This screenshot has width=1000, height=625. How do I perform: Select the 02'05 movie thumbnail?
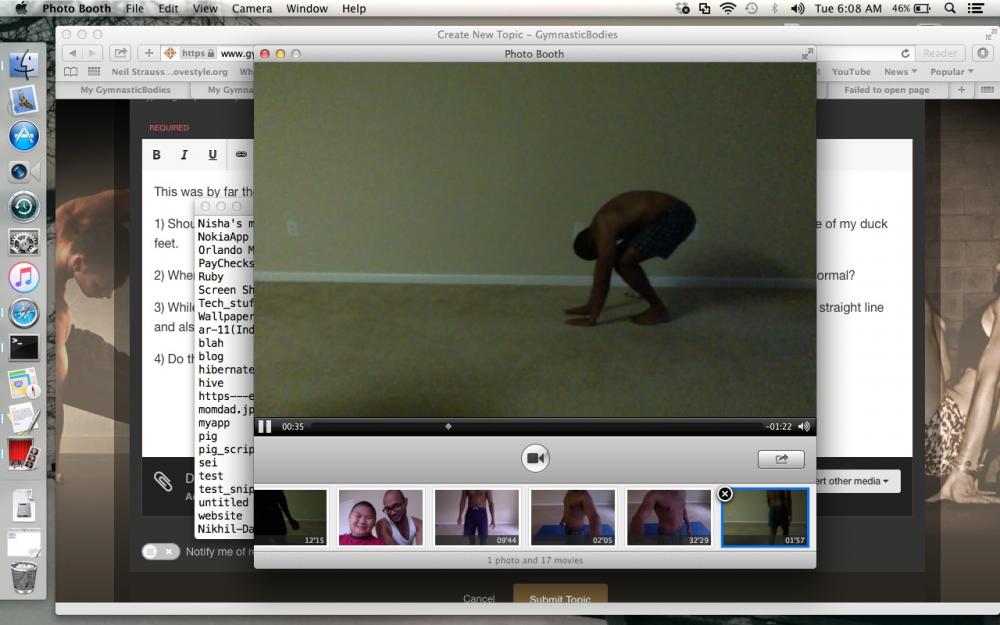(x=573, y=517)
